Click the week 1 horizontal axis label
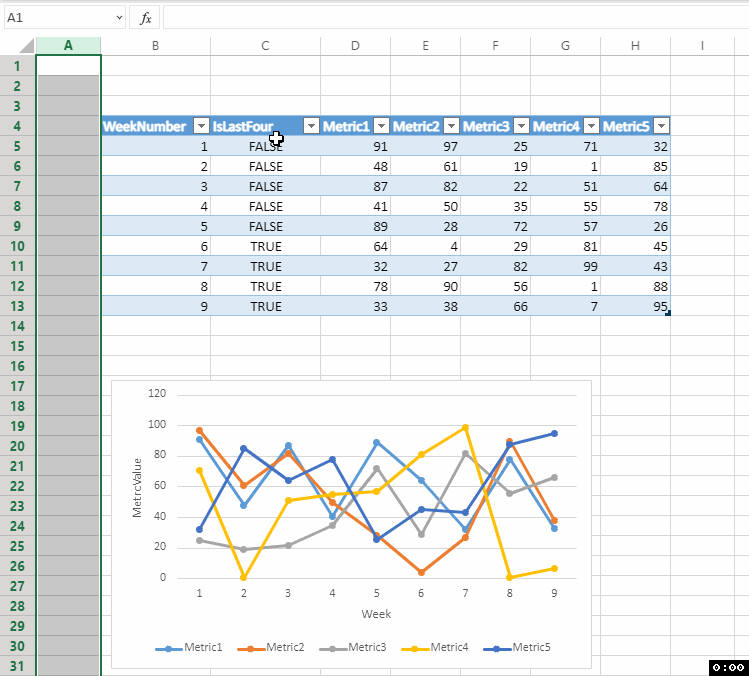 point(199,593)
